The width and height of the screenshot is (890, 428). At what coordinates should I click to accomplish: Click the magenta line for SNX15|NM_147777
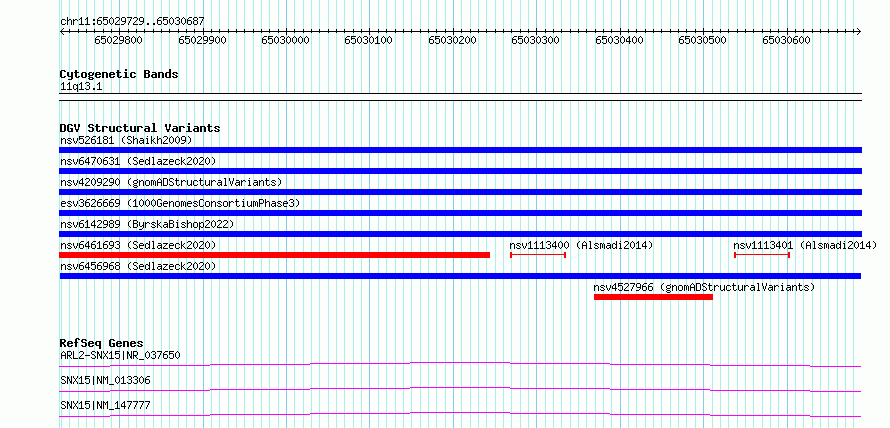(460, 414)
